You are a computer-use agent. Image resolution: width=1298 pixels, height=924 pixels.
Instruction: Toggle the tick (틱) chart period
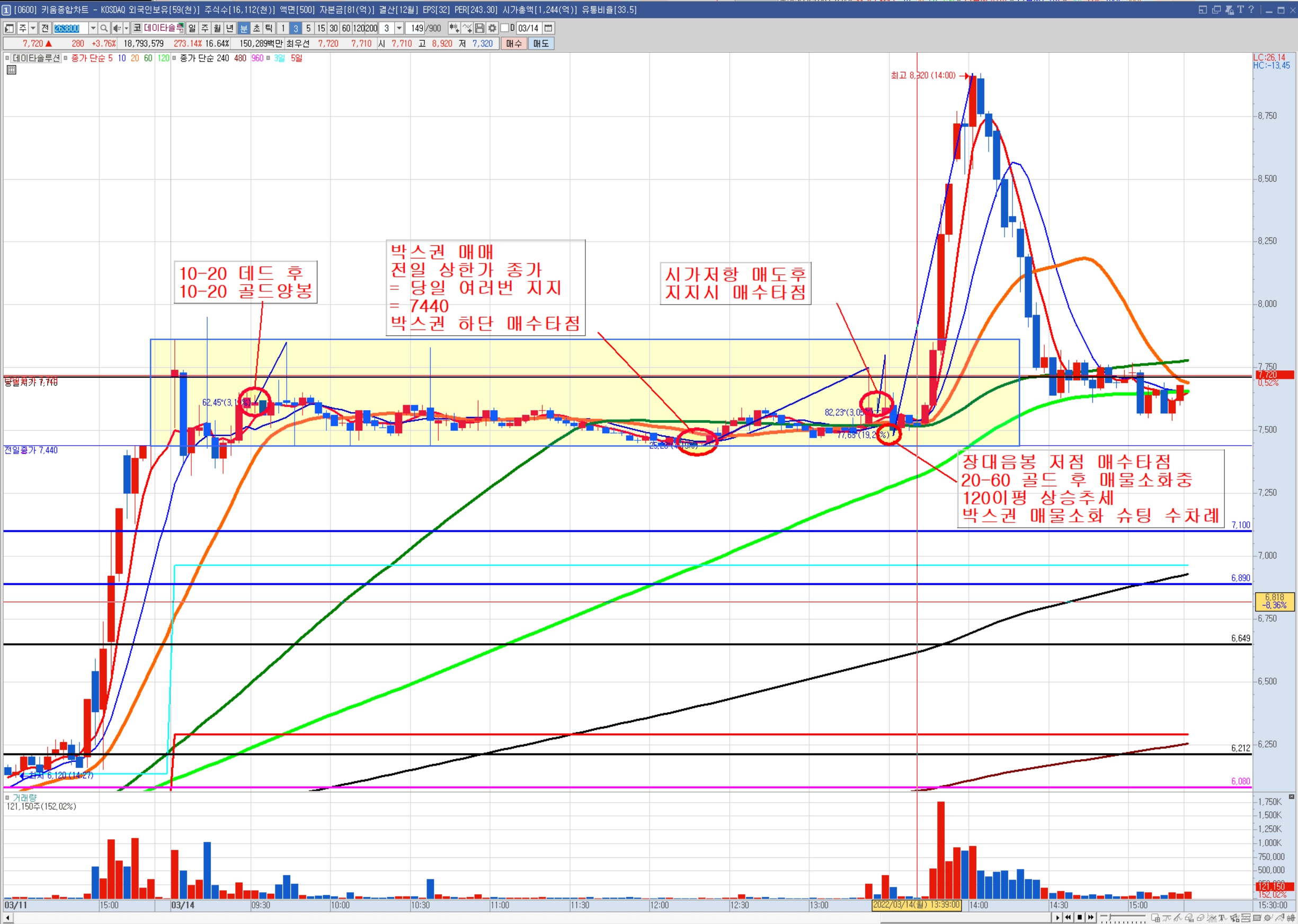click(x=269, y=28)
